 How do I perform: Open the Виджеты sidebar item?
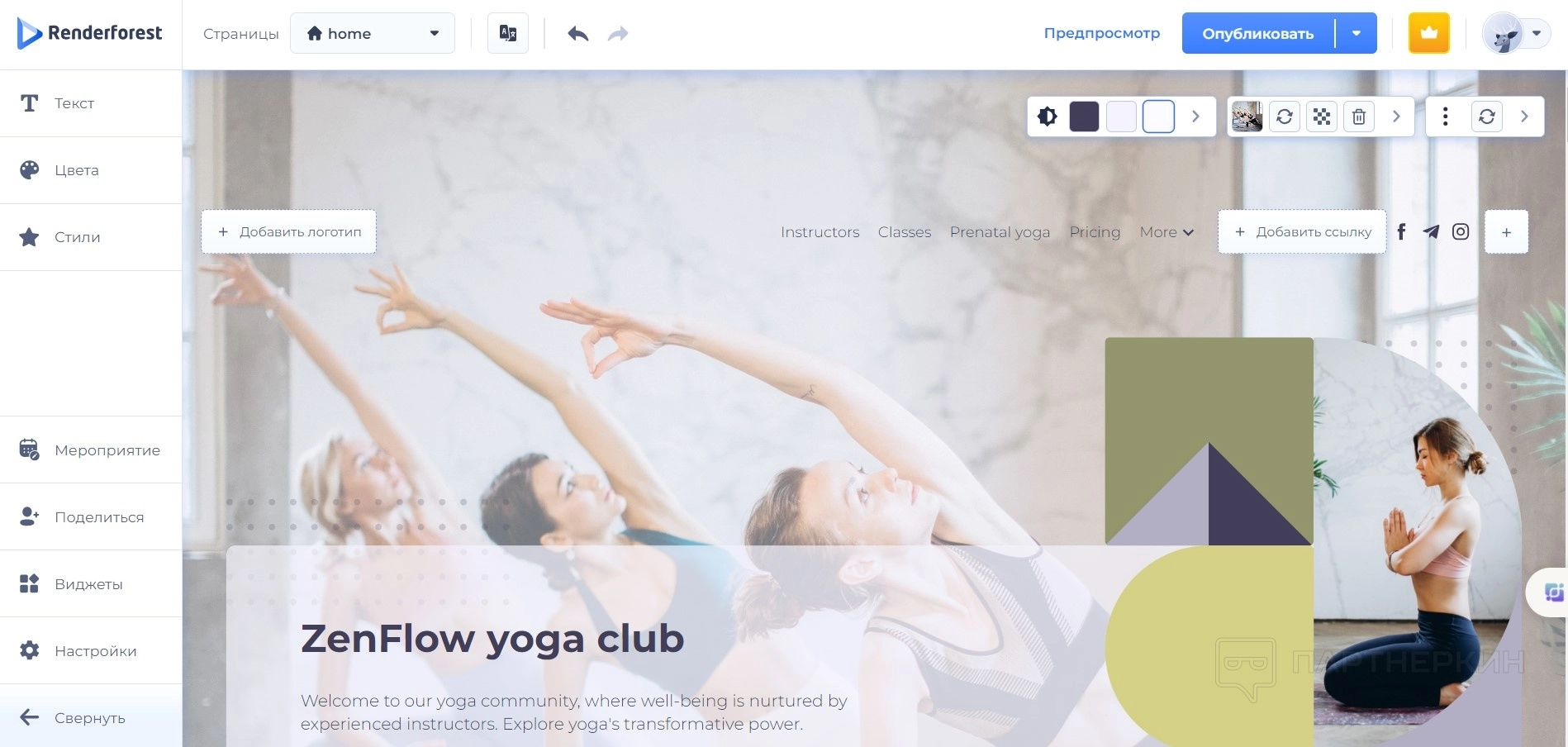pyautogui.click(x=91, y=584)
